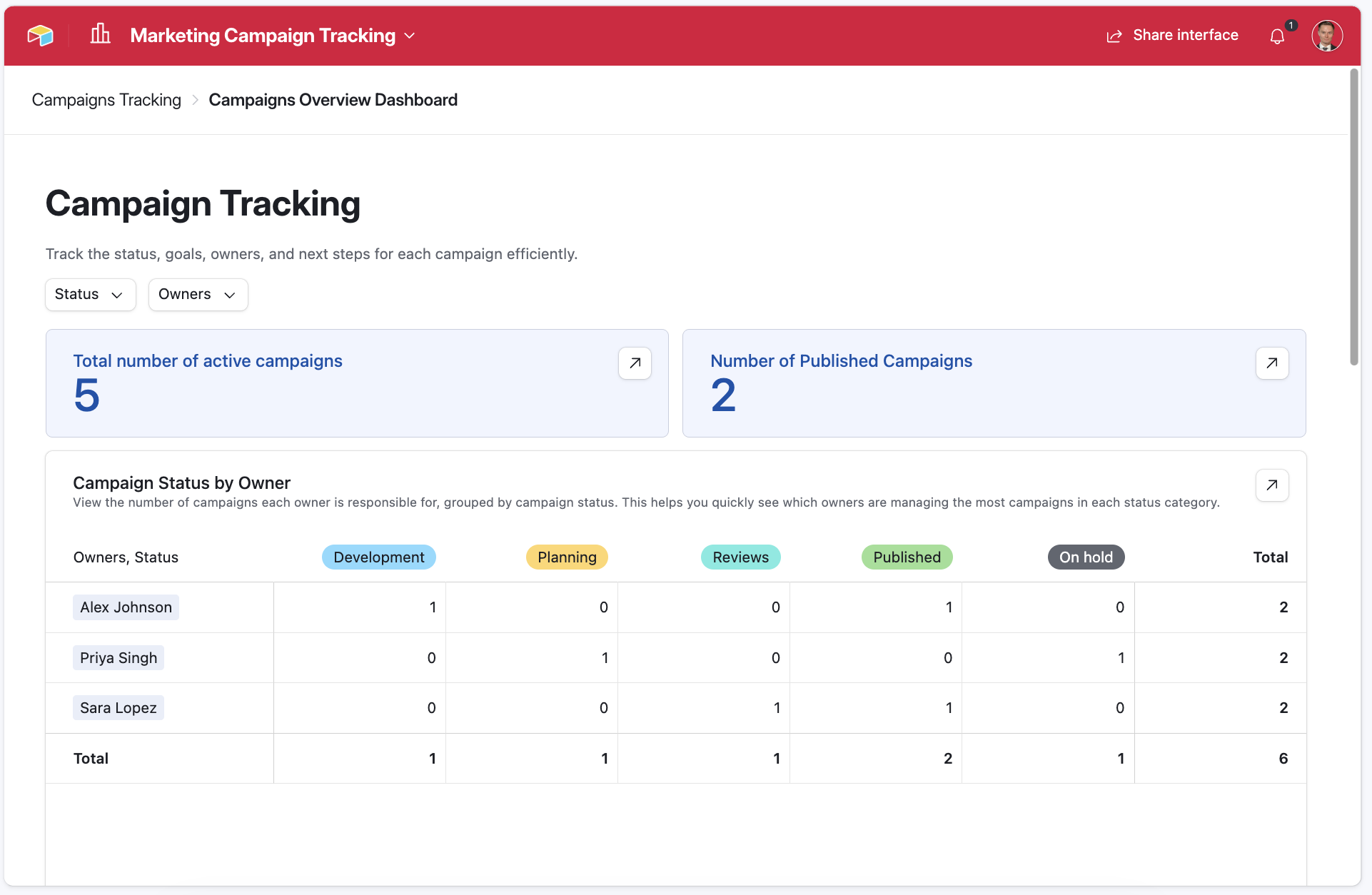Click the Published status tag

coord(907,557)
